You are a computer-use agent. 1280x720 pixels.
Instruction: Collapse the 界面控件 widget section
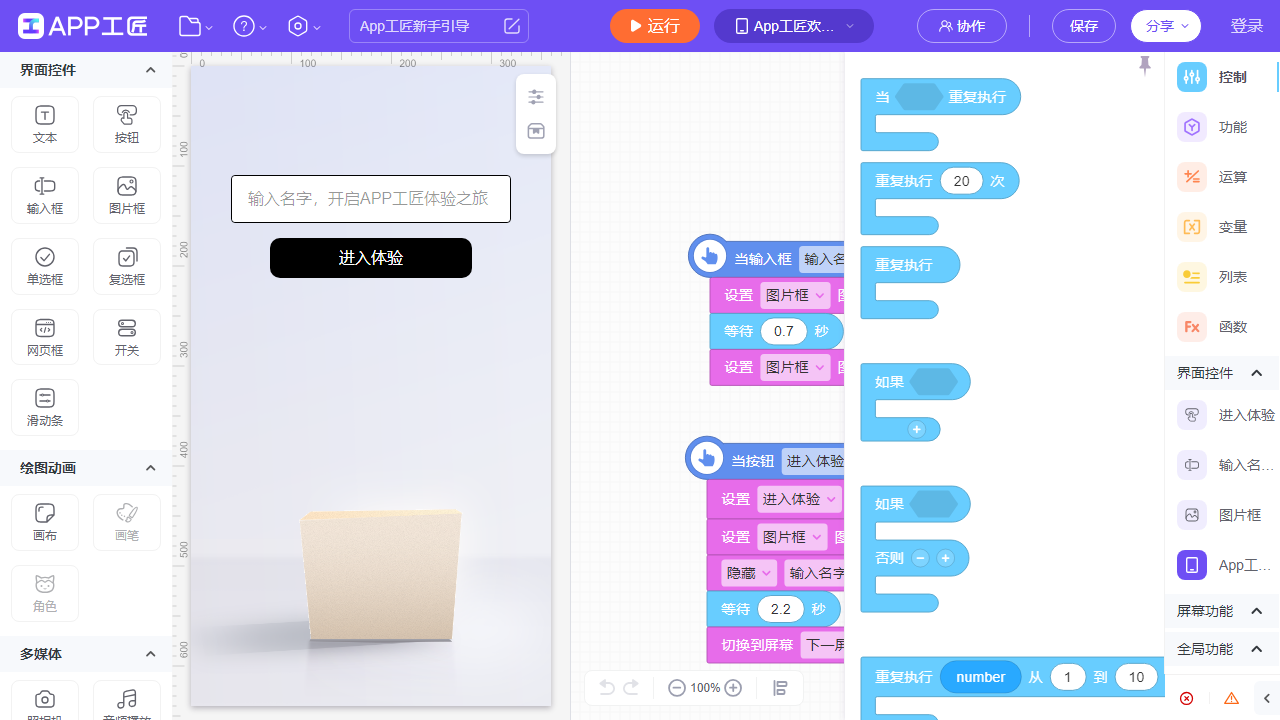pyautogui.click(x=150, y=70)
